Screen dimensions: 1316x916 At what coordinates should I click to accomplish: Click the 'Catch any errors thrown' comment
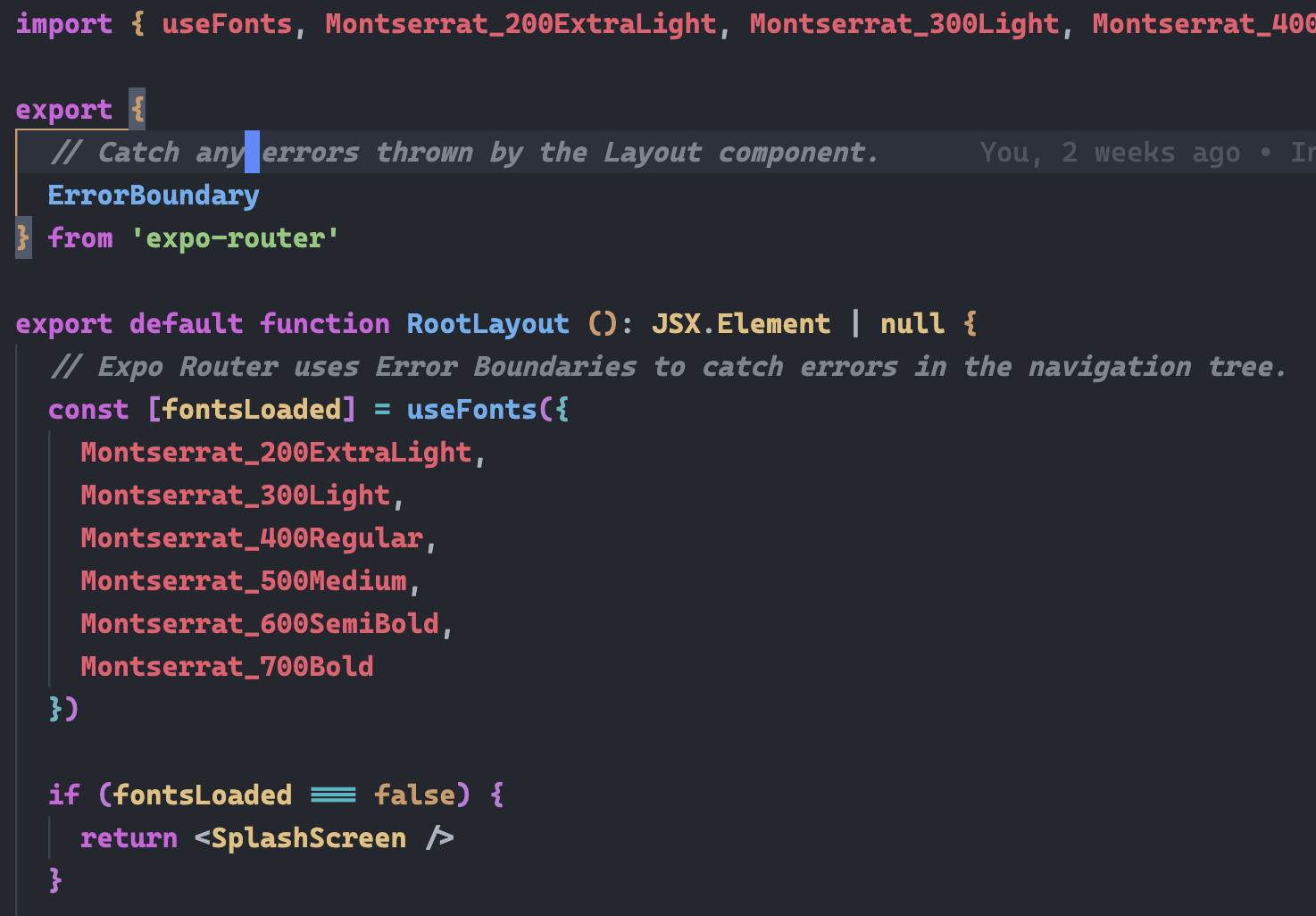(x=464, y=153)
